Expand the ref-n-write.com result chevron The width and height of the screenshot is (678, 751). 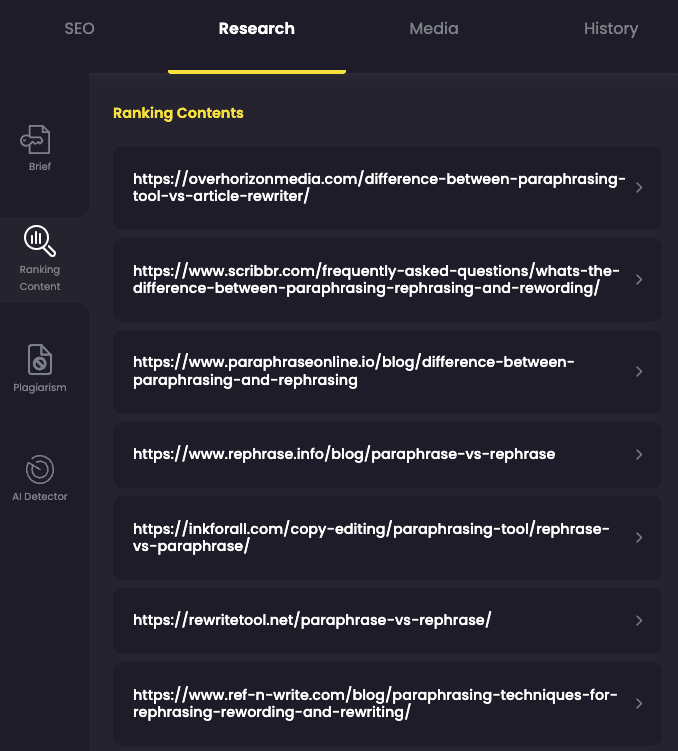(x=639, y=704)
